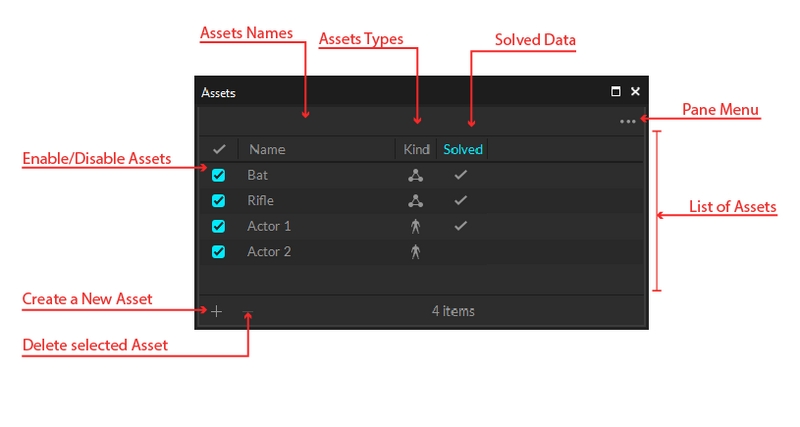800x427 pixels.
Task: Click the actor kind icon for Actor 1
Action: click(x=416, y=226)
